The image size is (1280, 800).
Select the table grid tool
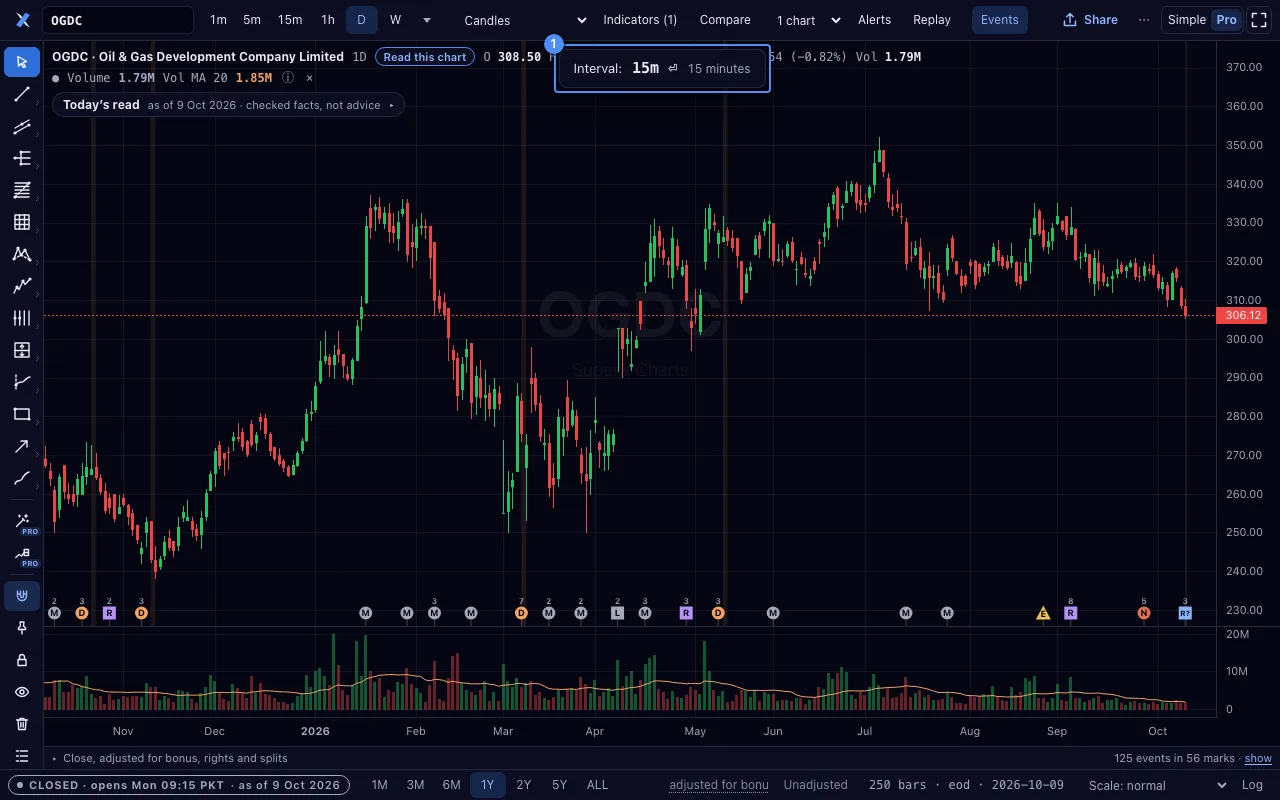(22, 222)
